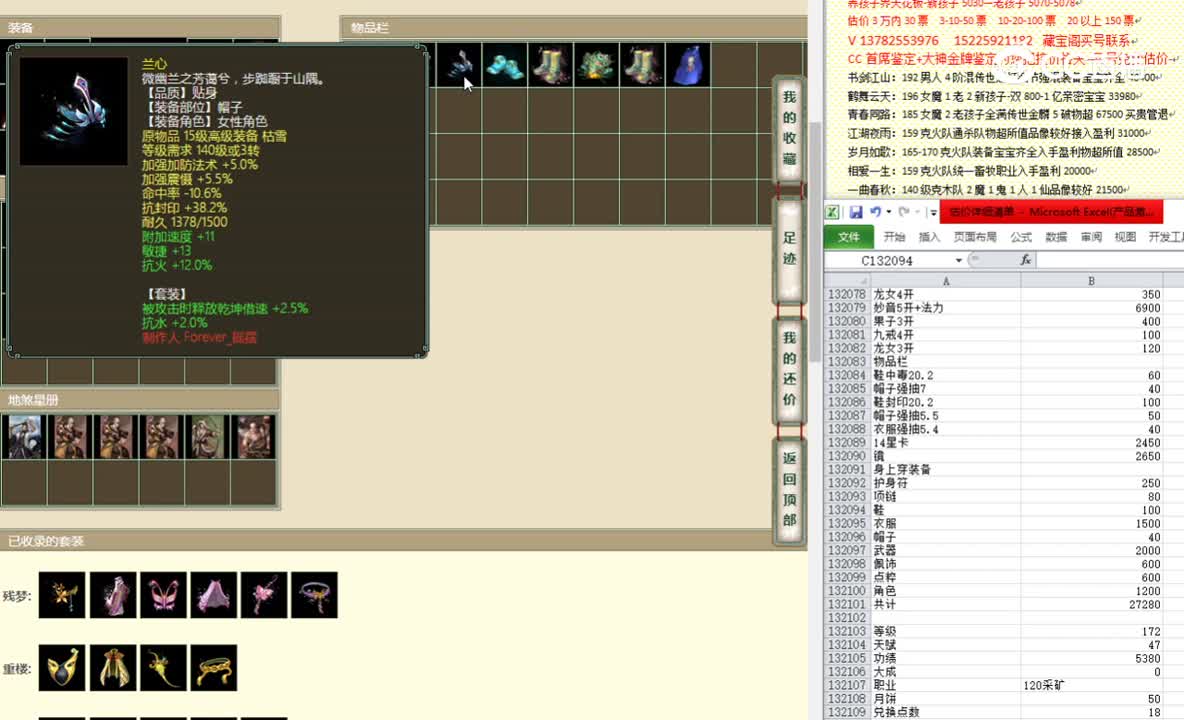Viewport: 1184px width, 720px height.
Task: Switch to the 审阅 ribbon tab
Action: [x=1091, y=237]
